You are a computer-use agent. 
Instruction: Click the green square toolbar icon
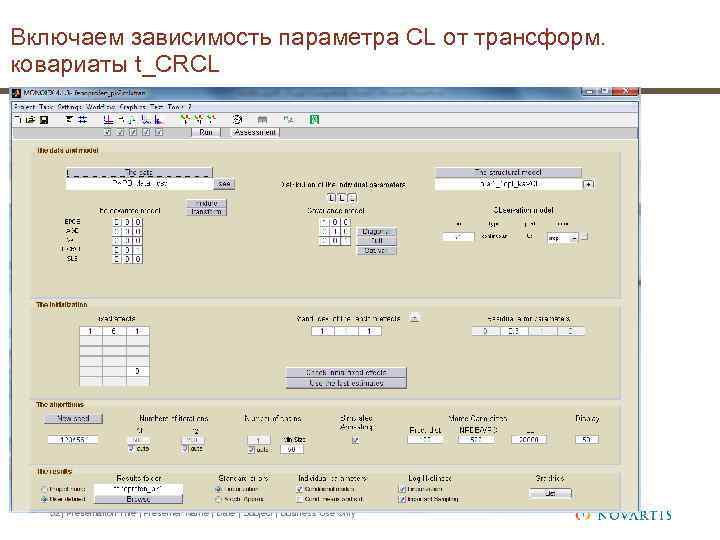(315, 120)
